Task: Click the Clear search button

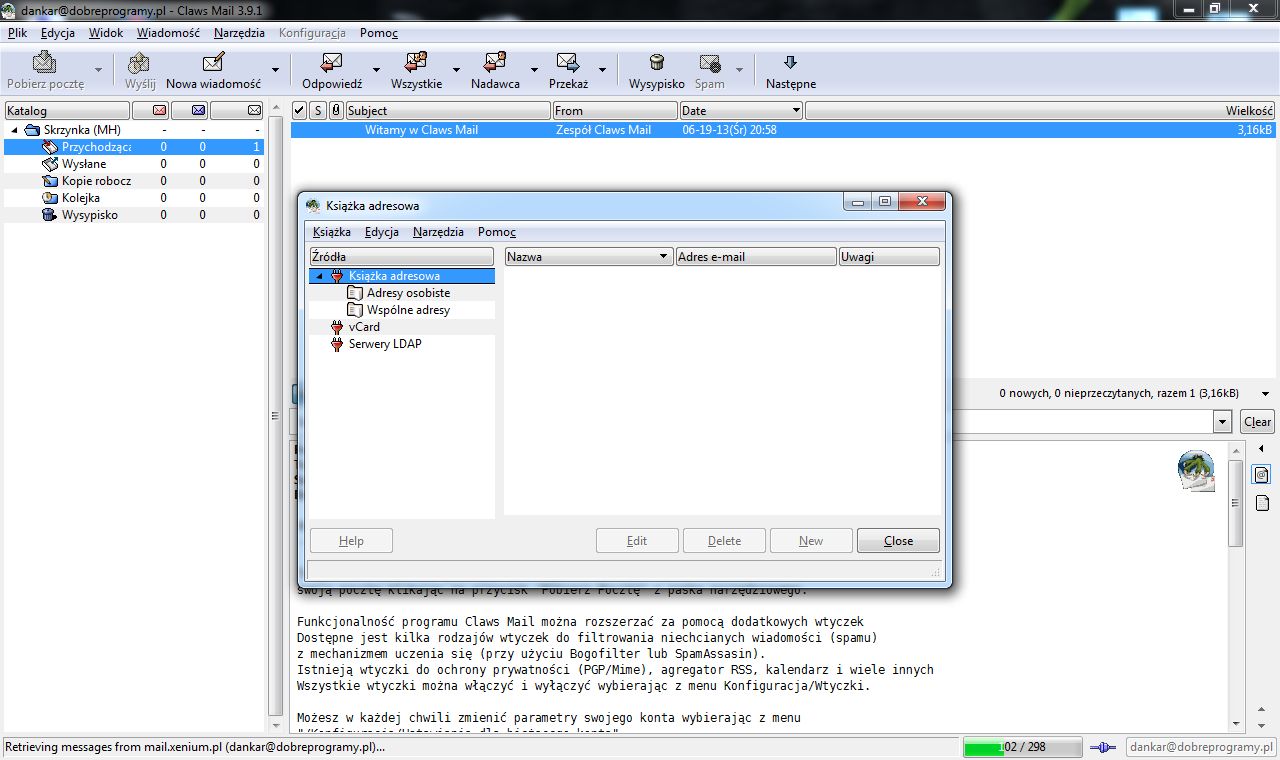Action: pos(1257,422)
